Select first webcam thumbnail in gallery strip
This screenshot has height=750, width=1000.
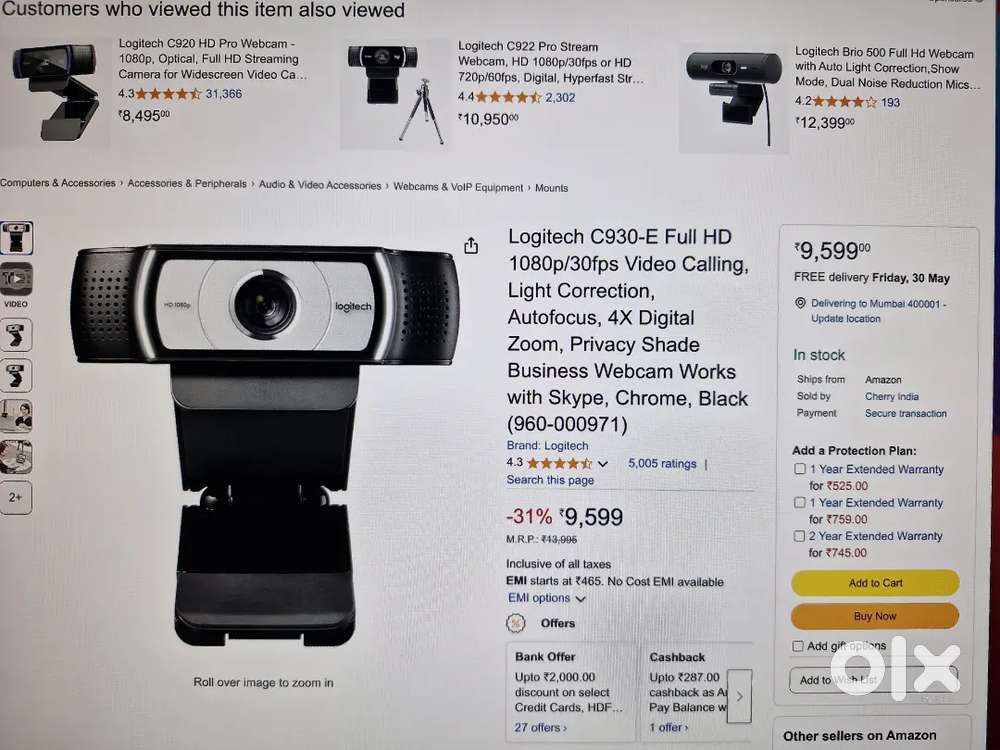pos(16,237)
